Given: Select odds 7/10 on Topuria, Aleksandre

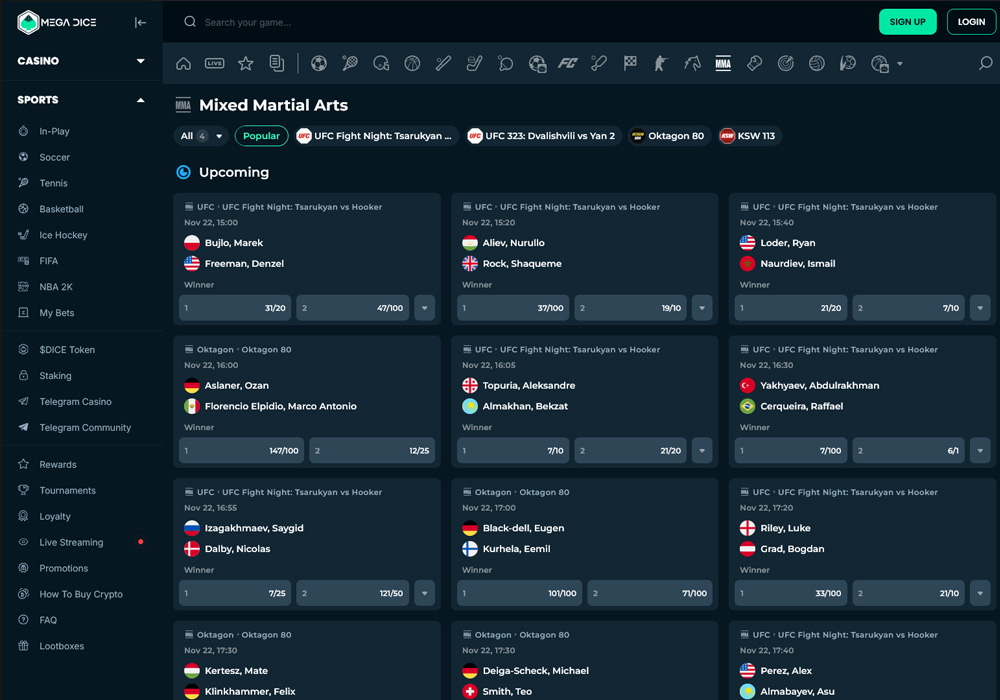Looking at the screenshot, I should click(x=513, y=450).
